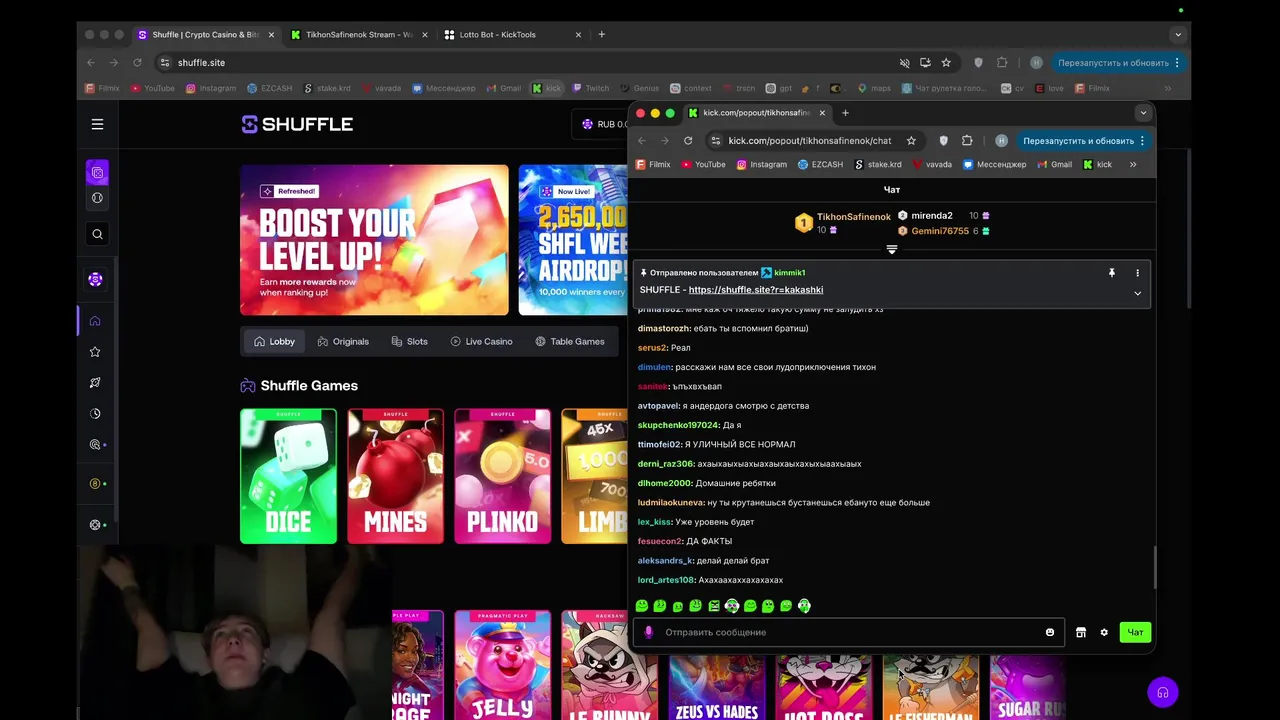This screenshot has height=720, width=1280.
Task: Select the Originals category tab
Action: click(x=343, y=341)
